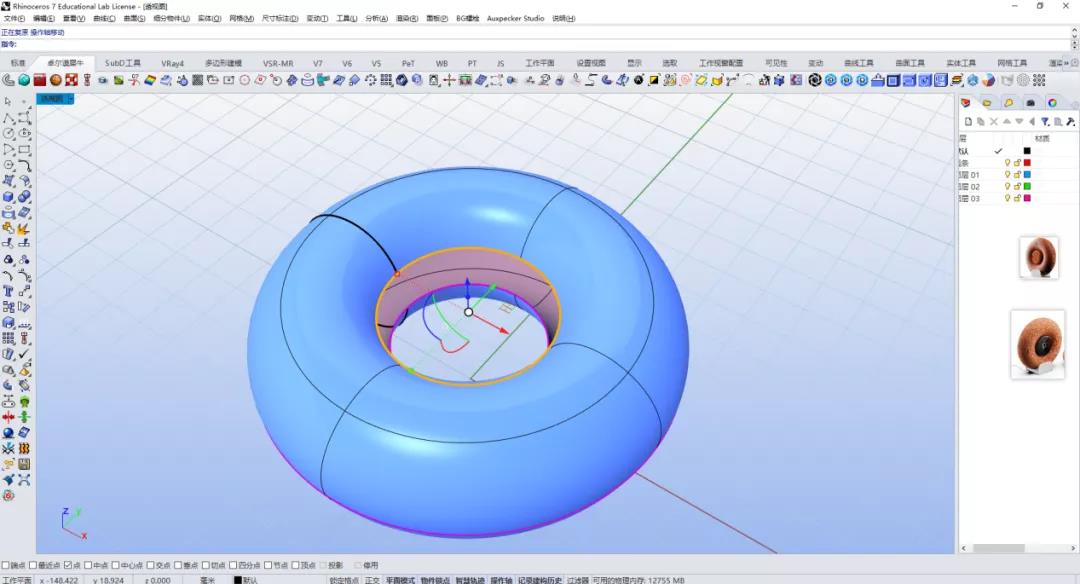The height and width of the screenshot is (584, 1080).
Task: Open the Layers panel tab icon
Action: click(x=966, y=103)
